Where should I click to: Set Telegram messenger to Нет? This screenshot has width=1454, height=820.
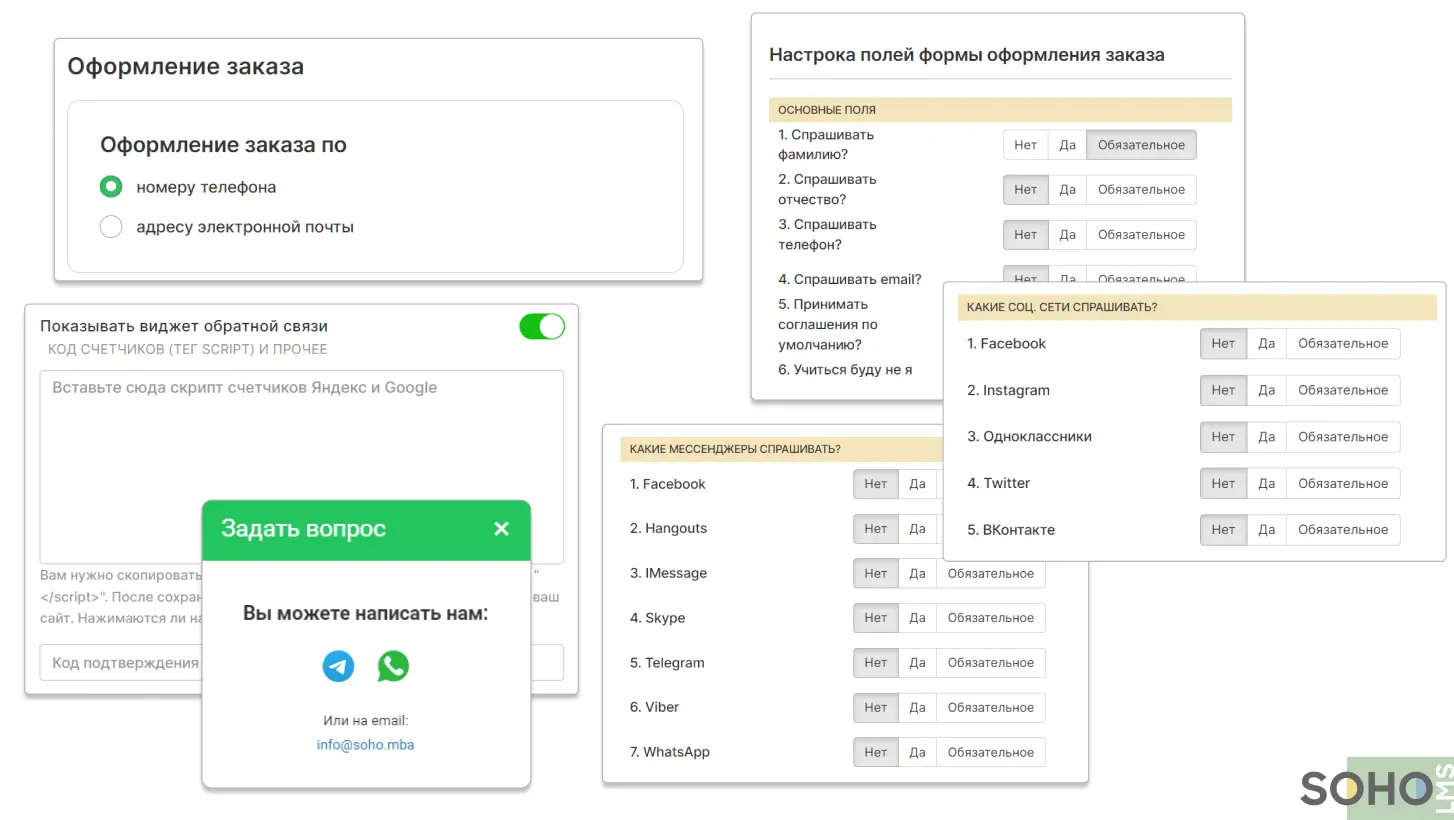click(x=876, y=663)
